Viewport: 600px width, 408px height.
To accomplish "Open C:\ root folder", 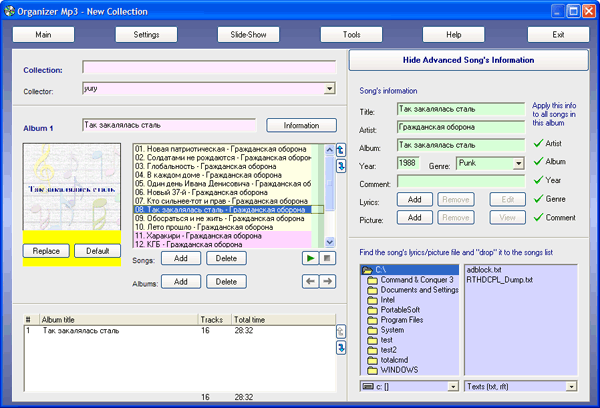I will tap(409, 270).
